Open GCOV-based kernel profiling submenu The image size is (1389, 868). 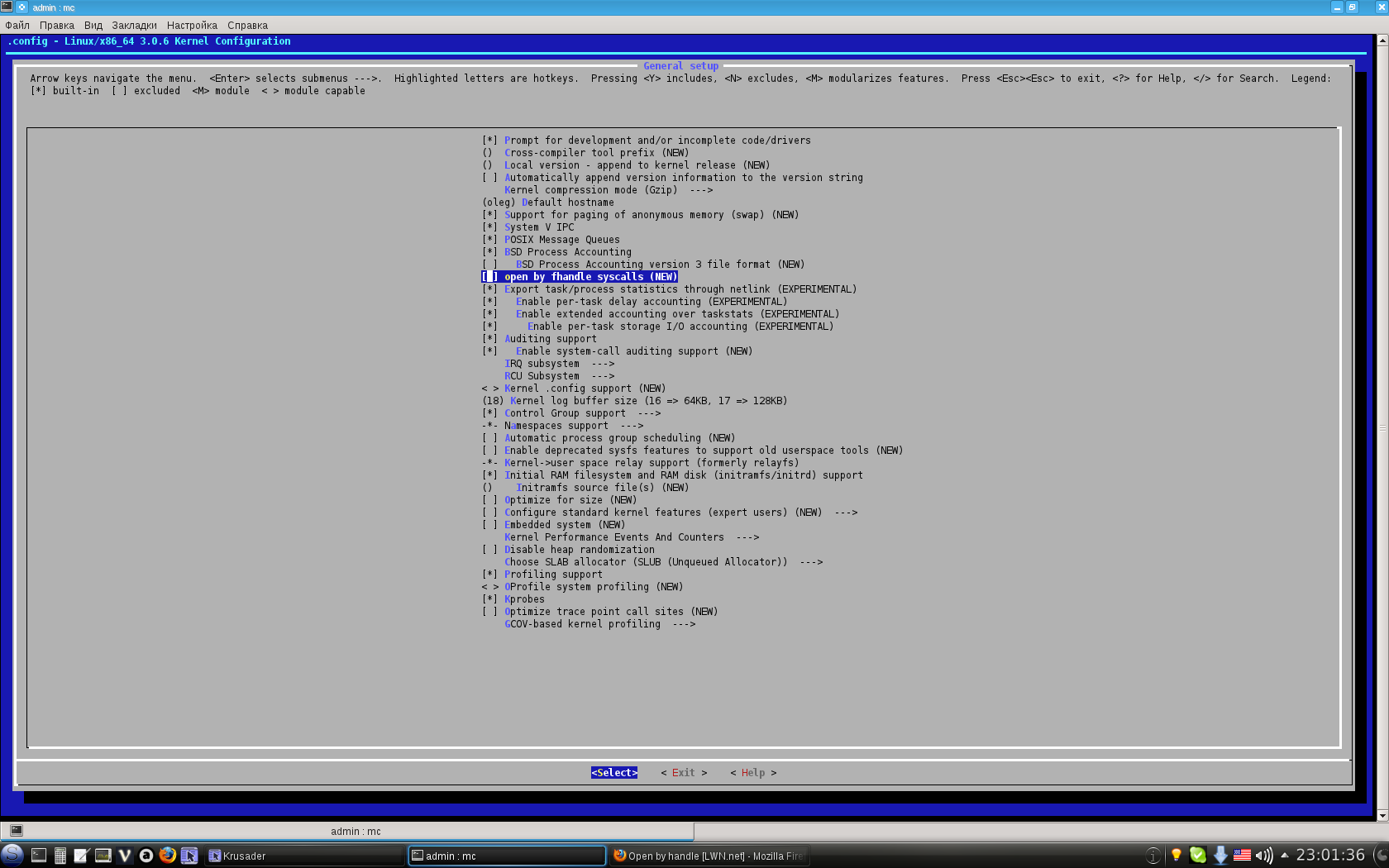pos(600,624)
